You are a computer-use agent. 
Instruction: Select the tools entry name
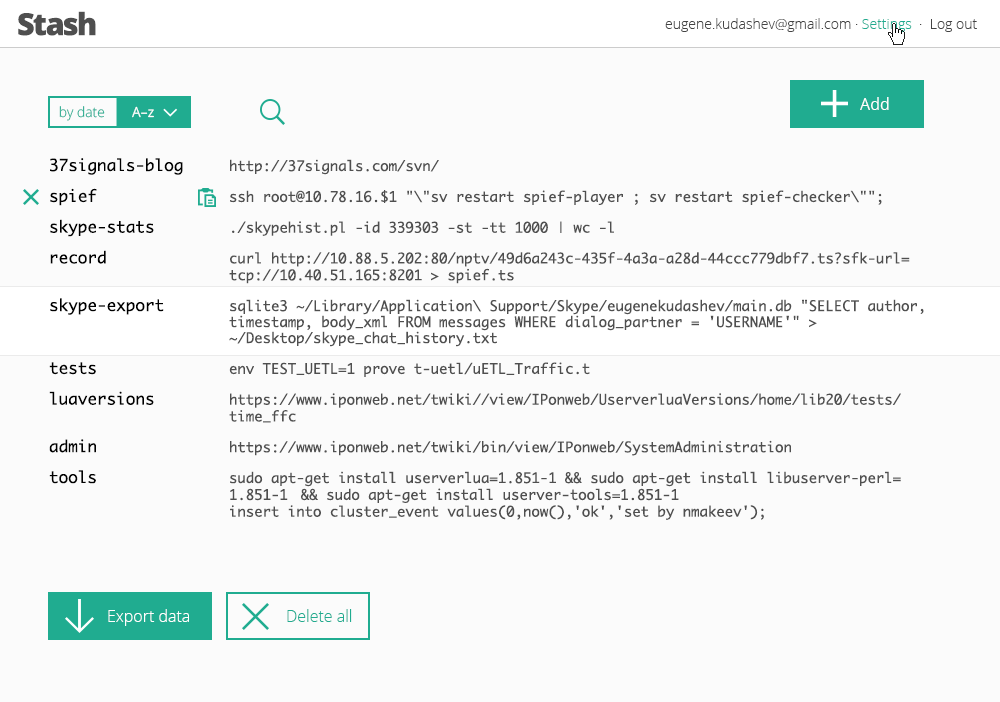coord(73,477)
